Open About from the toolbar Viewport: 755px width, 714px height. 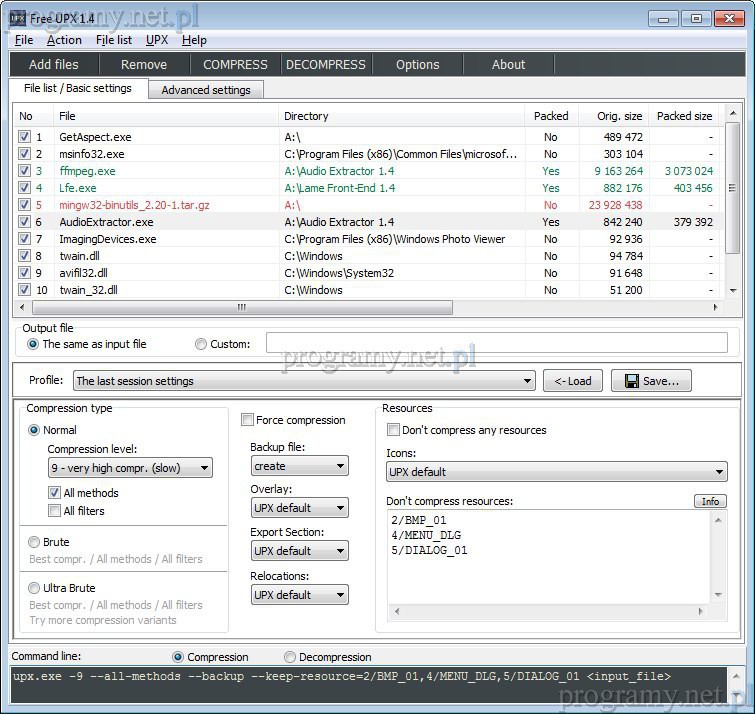click(508, 64)
